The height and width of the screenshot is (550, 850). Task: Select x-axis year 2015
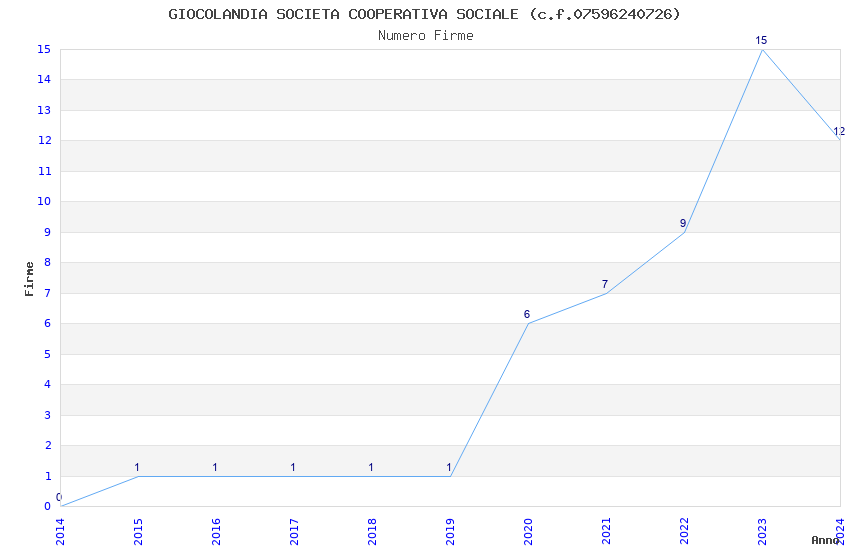138,532
